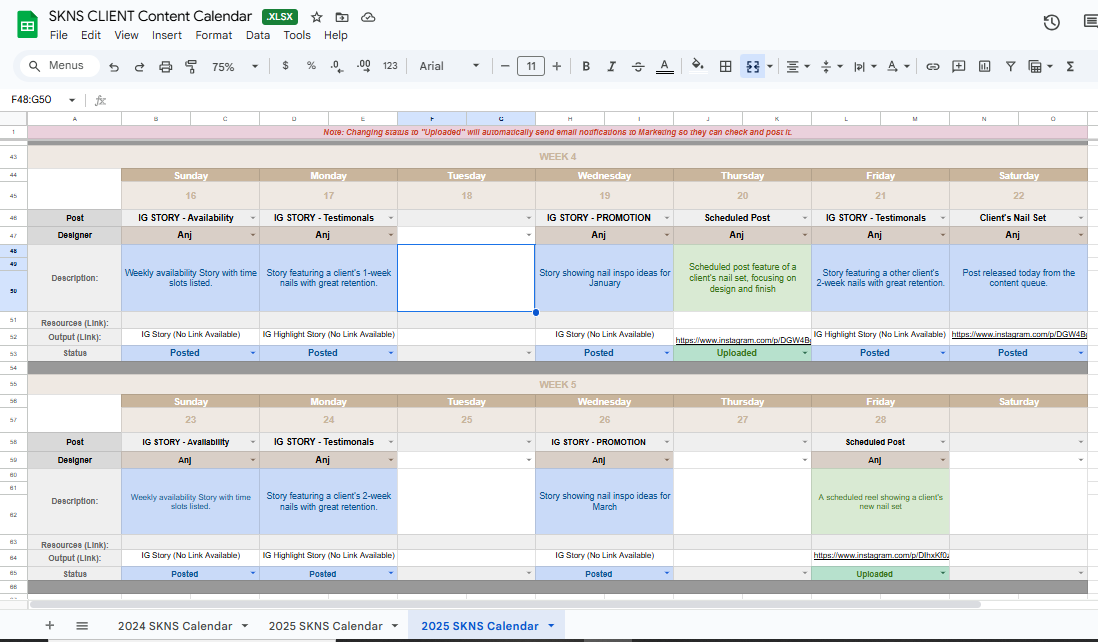Open the View menu
Image resolution: width=1098 pixels, height=642 pixels.
[126, 35]
